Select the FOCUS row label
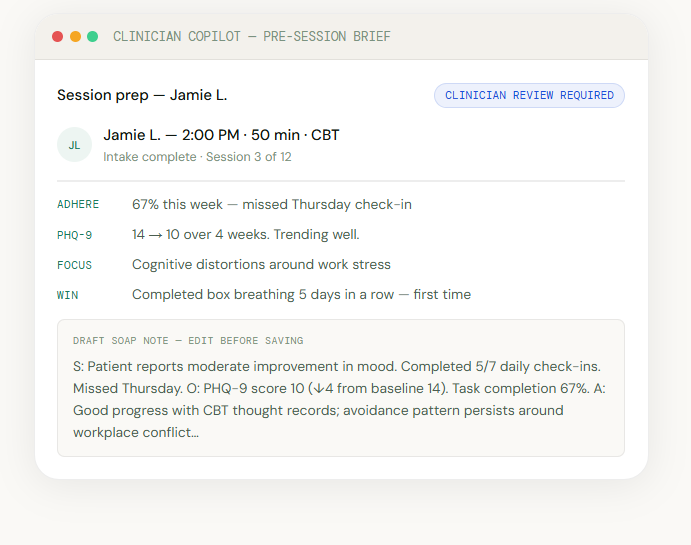691x545 pixels. [x=75, y=265]
